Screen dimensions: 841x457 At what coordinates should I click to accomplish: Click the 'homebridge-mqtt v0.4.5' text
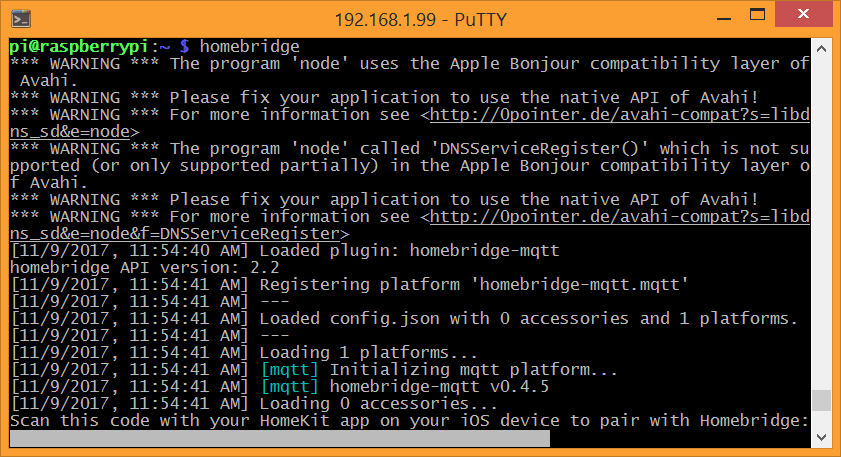coord(439,387)
